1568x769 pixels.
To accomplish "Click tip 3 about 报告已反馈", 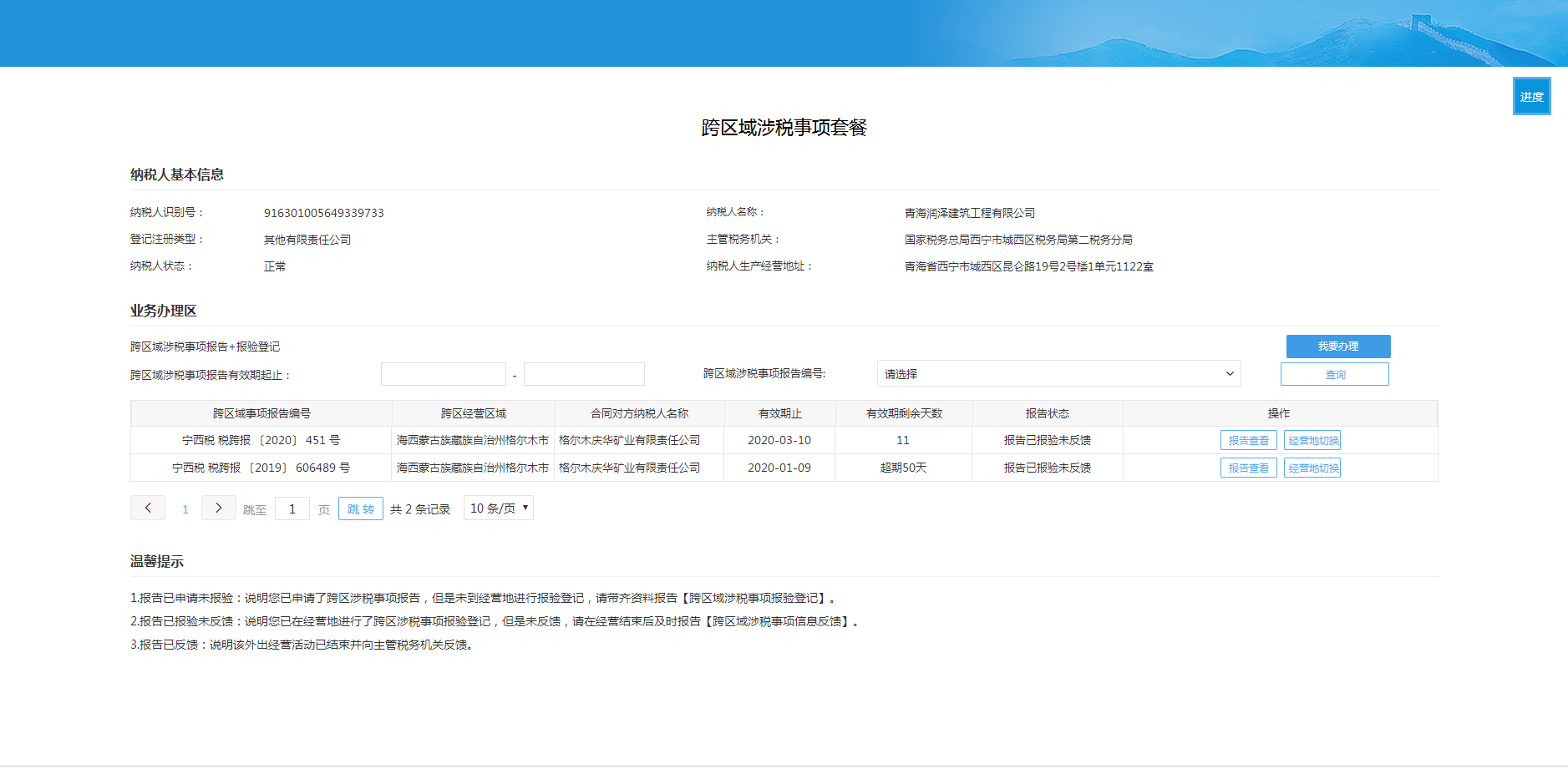I will [302, 645].
